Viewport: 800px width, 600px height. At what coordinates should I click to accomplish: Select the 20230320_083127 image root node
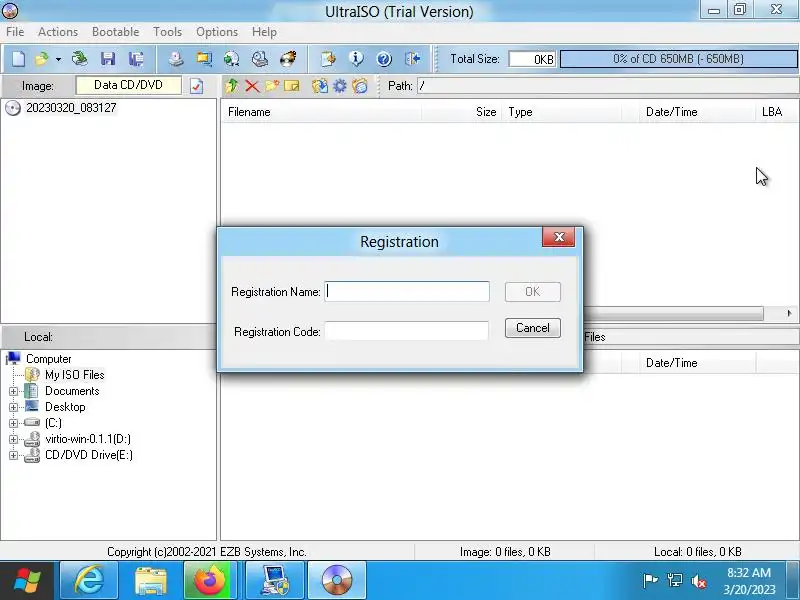(x=71, y=108)
